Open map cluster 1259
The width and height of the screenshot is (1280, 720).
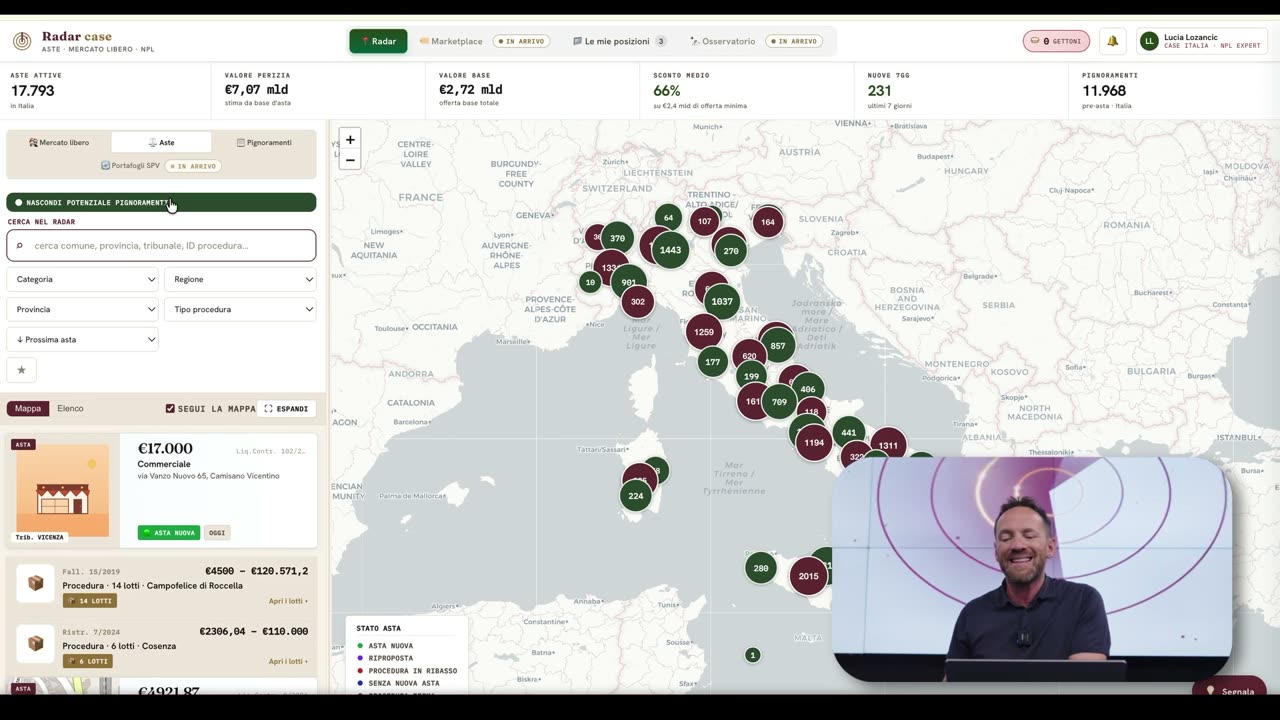coord(704,332)
